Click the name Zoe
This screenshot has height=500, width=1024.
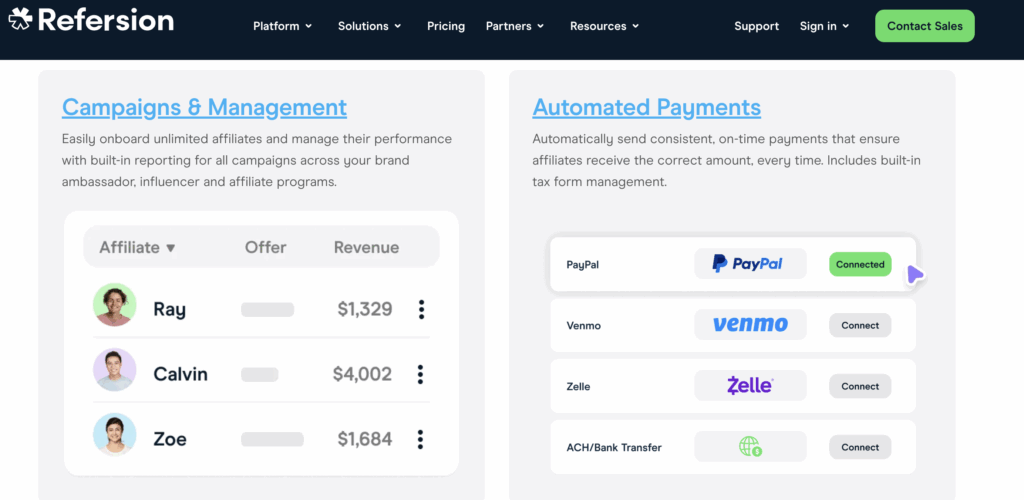click(170, 439)
